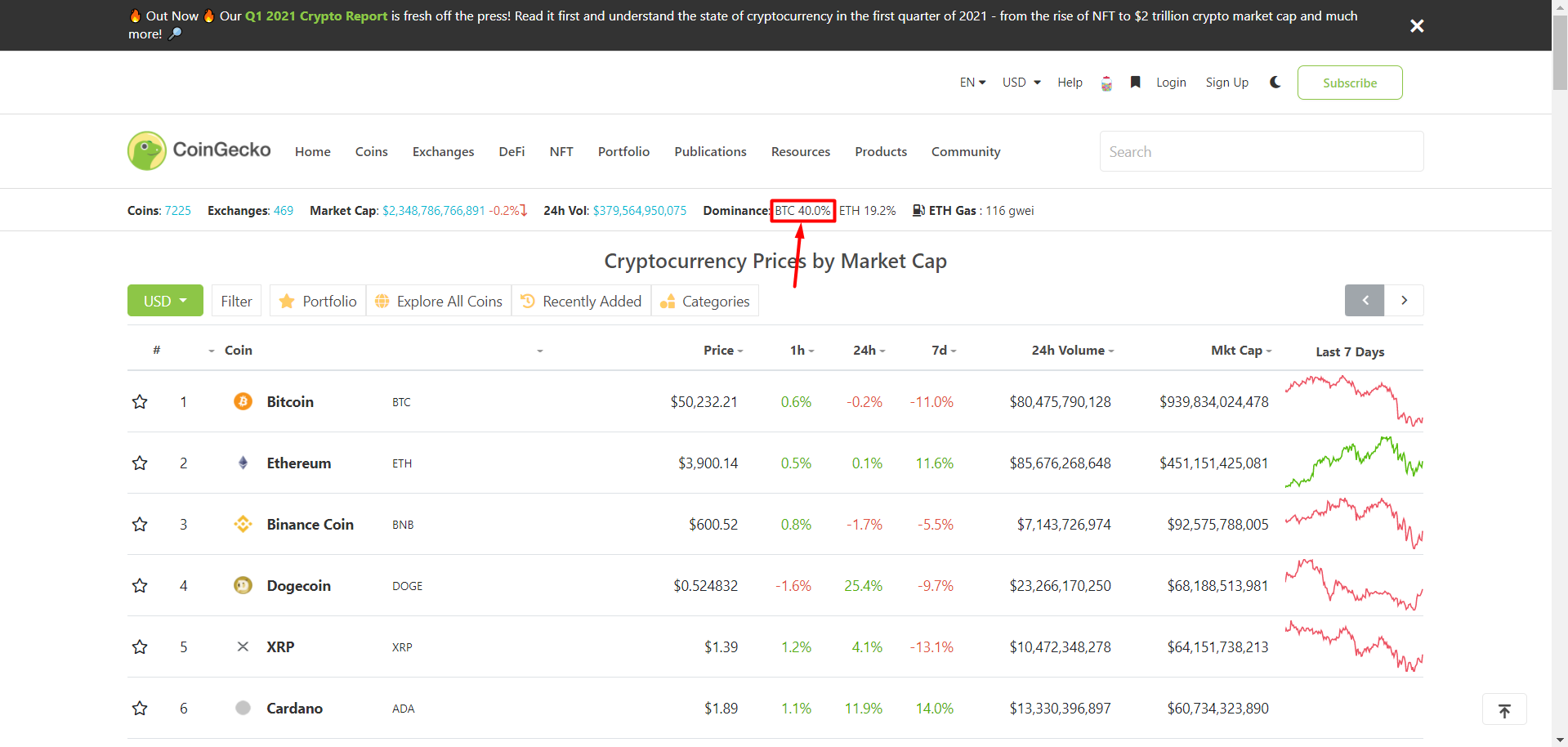The width and height of the screenshot is (1568, 747).
Task: Add XRP to favorites via star
Action: 140,646
